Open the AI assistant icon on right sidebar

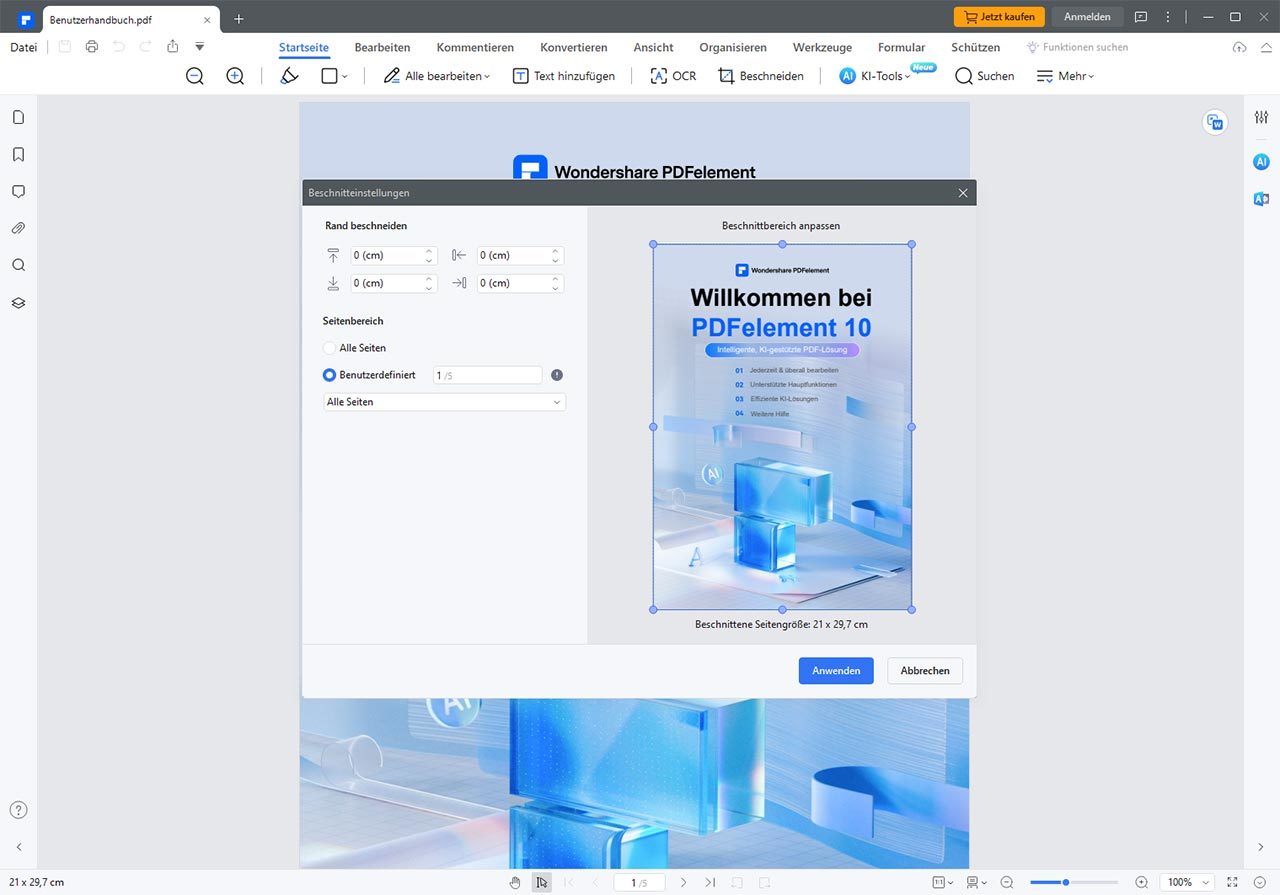1261,162
